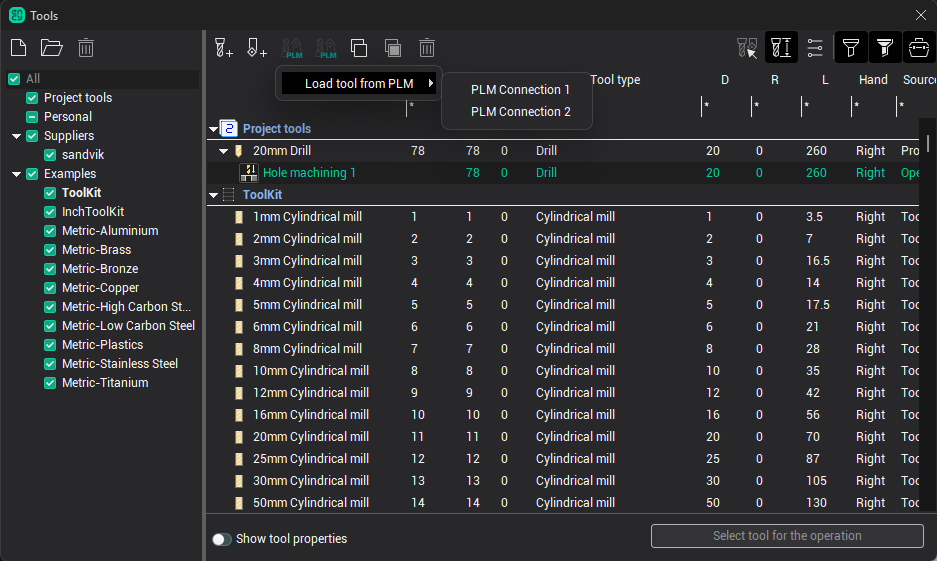This screenshot has width=937, height=561.
Task: Click the open library folder icon
Action: coord(51,47)
